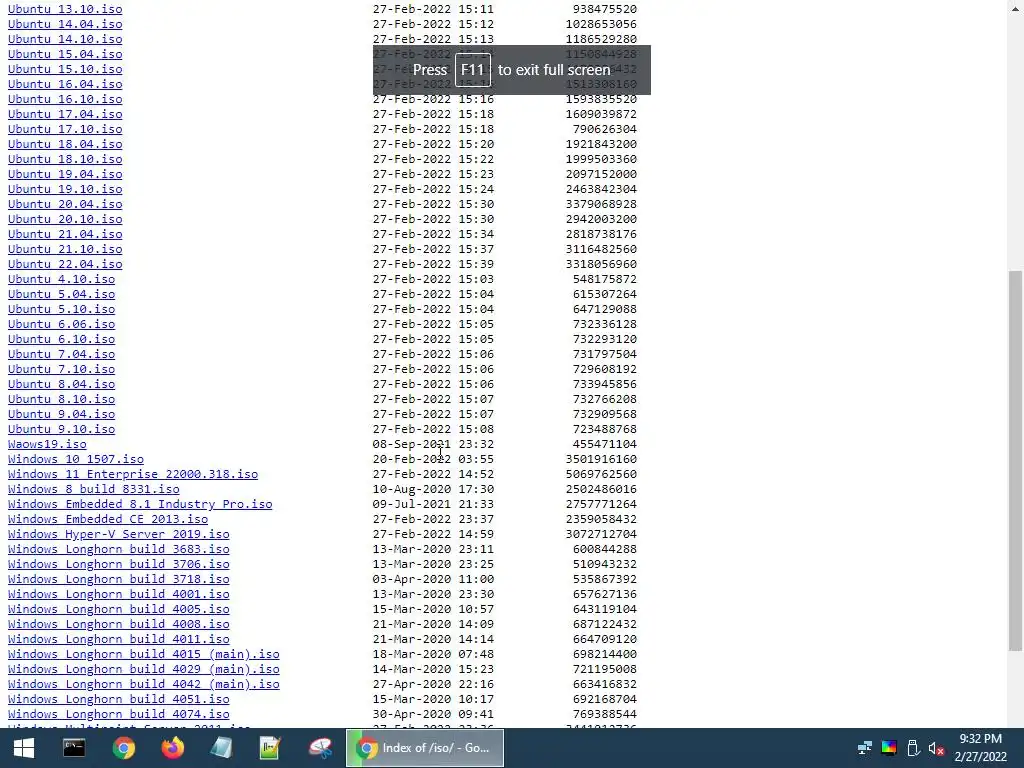Click the page's vertical scrollbar thumb
Screen dimensions: 1024x768
tap(1015, 460)
